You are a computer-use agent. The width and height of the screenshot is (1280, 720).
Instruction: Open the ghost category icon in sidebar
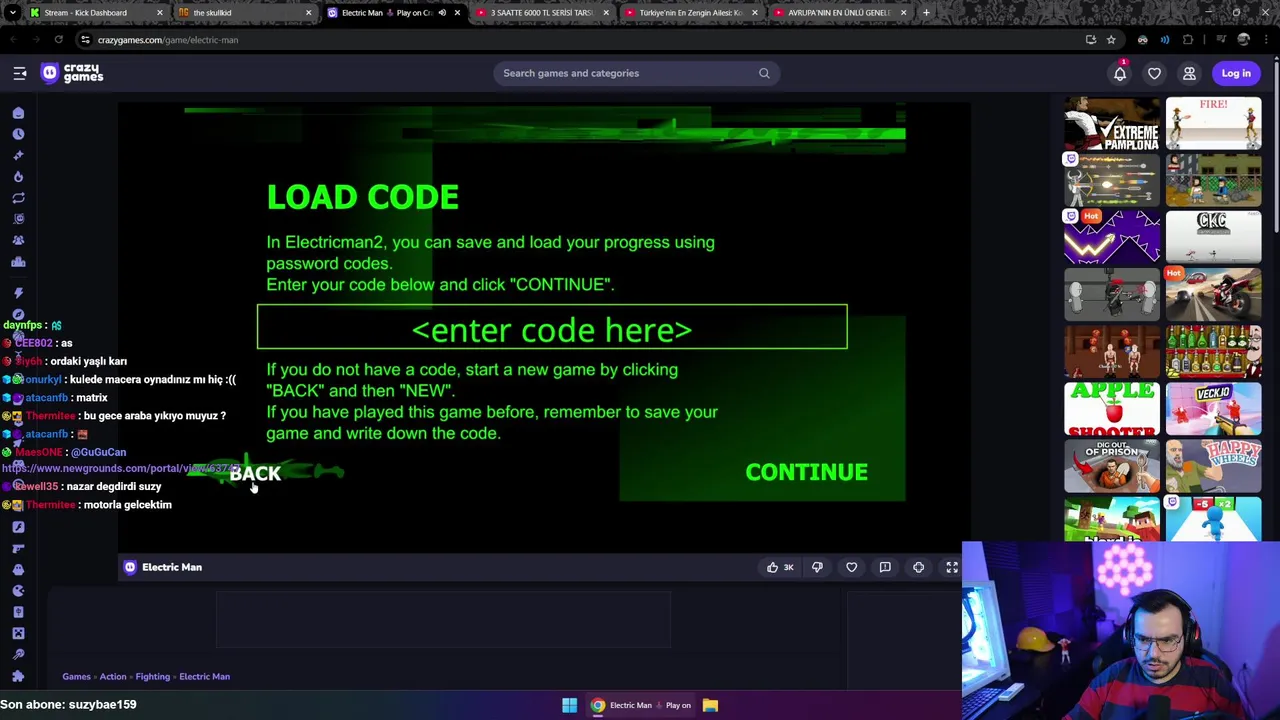(18, 569)
